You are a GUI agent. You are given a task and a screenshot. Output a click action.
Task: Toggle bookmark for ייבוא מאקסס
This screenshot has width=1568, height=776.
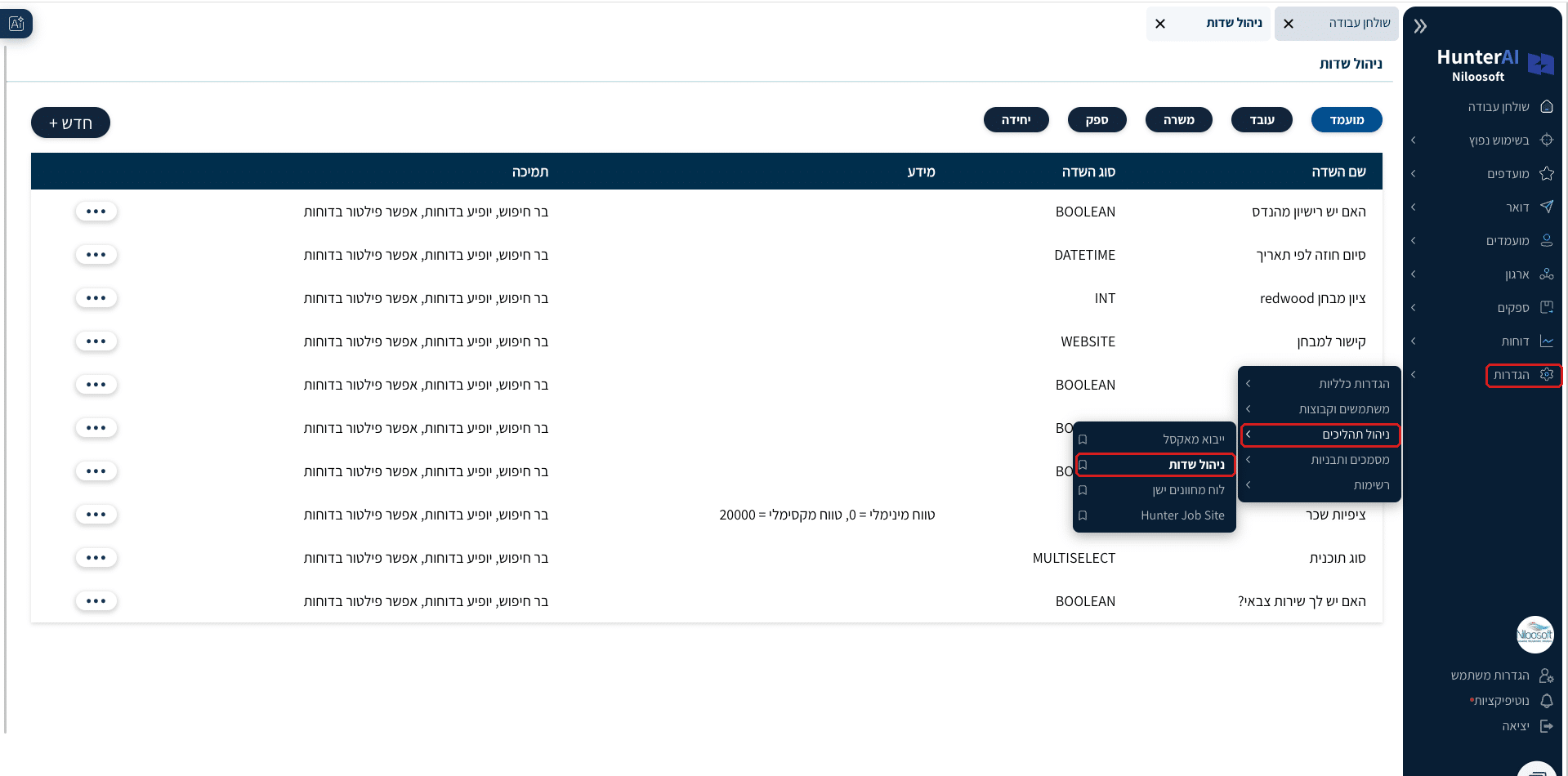coord(1083,439)
